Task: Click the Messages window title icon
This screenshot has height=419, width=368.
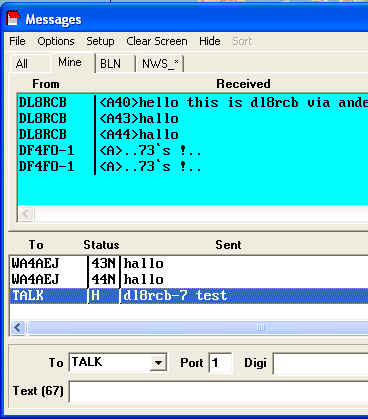Action: (x=13, y=18)
